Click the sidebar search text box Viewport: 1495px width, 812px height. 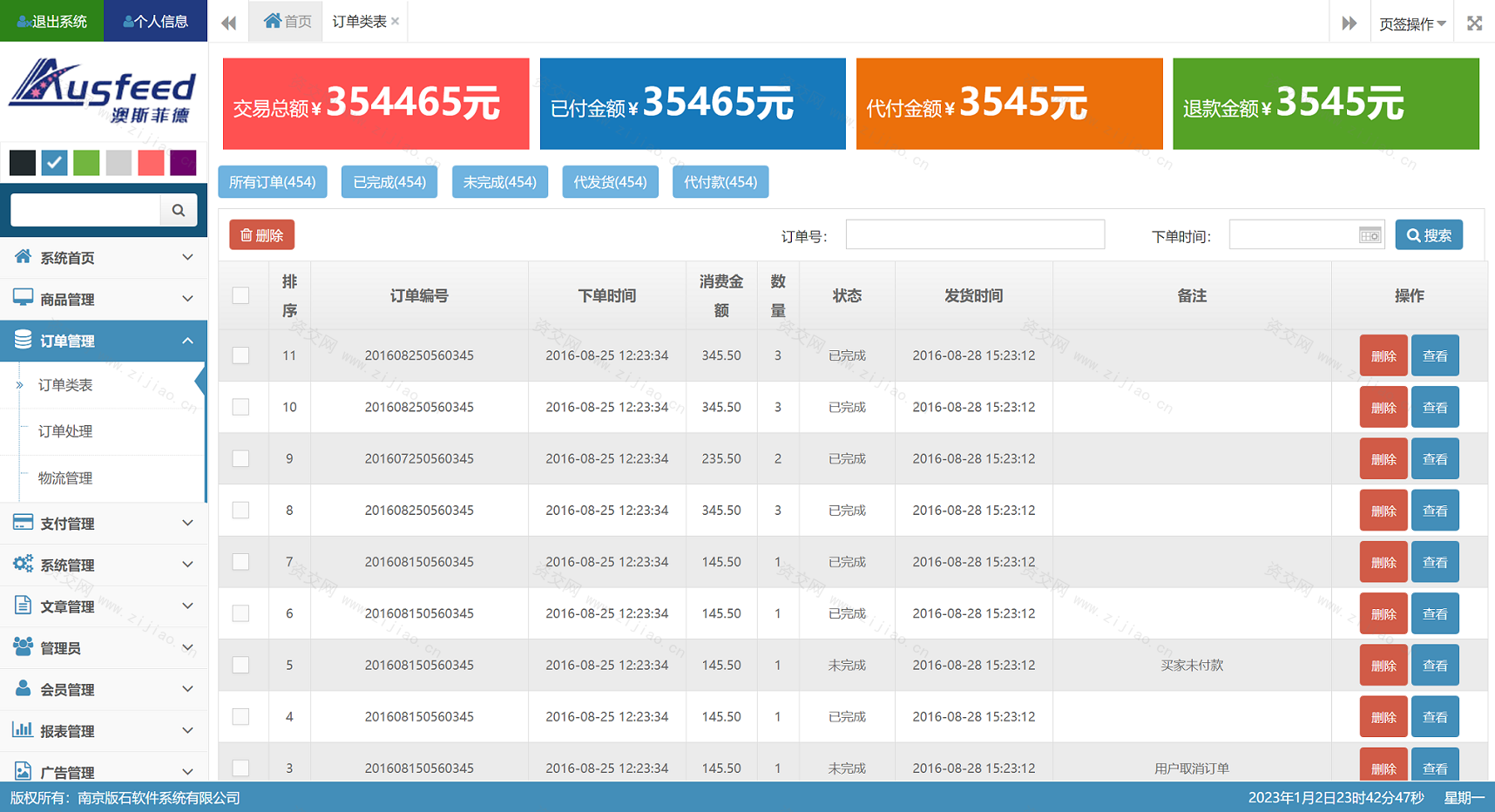(x=85, y=210)
